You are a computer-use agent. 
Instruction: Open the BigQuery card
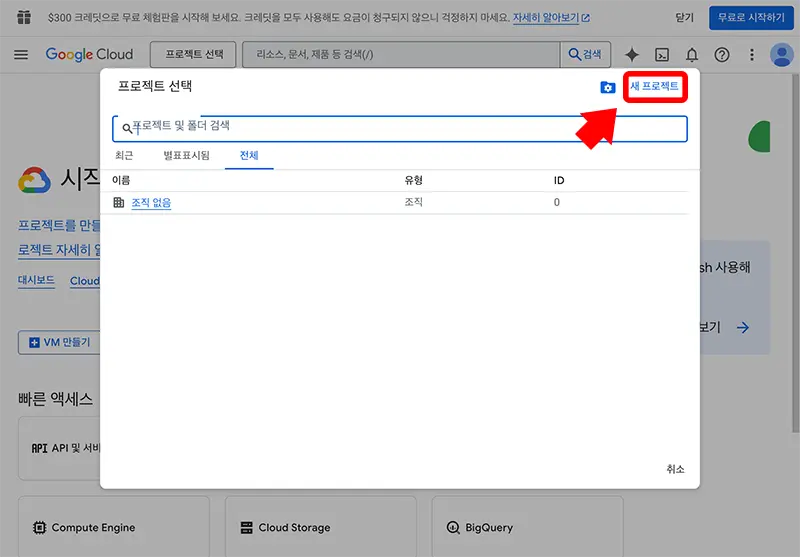[527, 526]
